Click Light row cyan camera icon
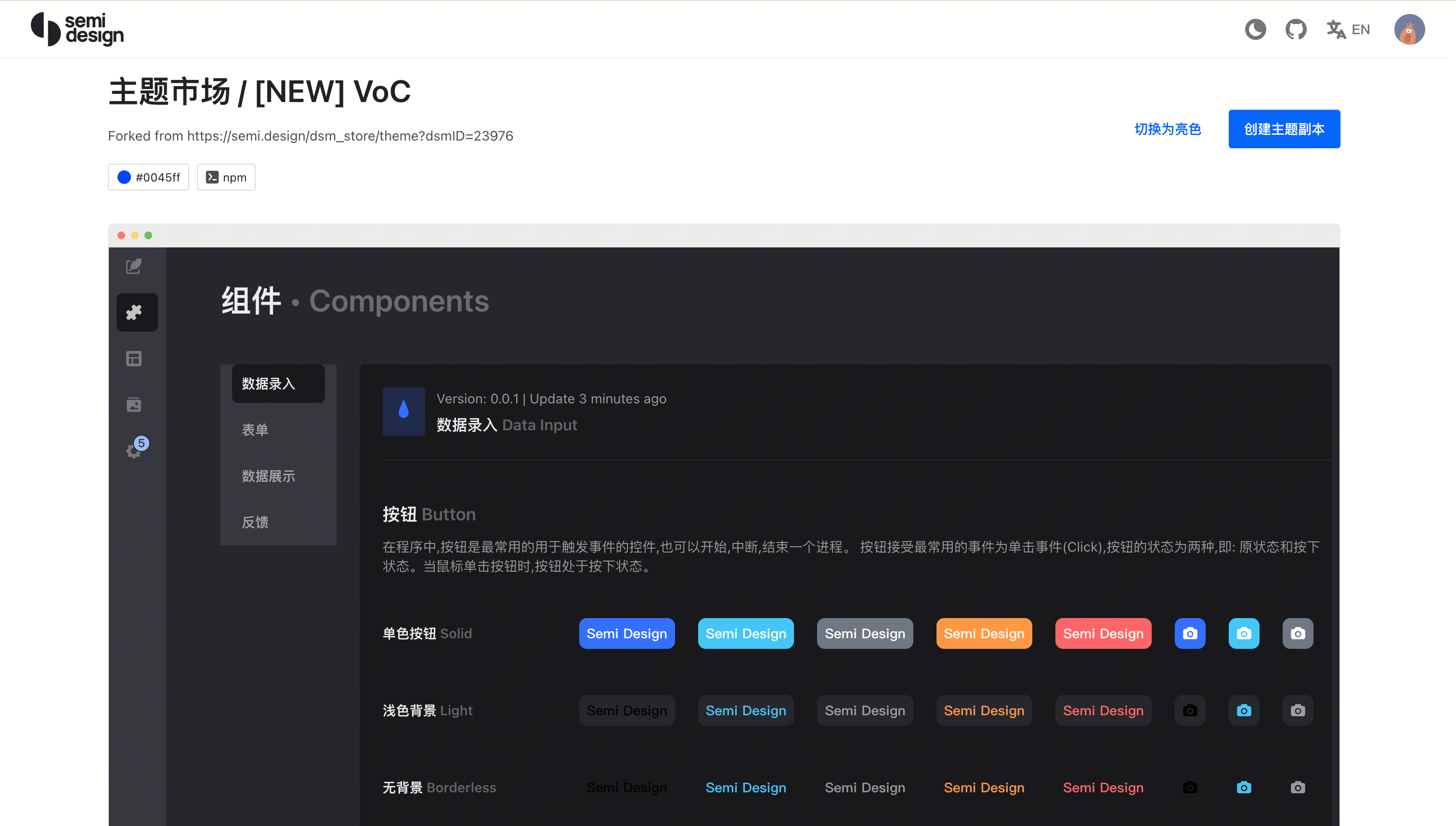Image resolution: width=1456 pixels, height=826 pixels. tap(1244, 710)
